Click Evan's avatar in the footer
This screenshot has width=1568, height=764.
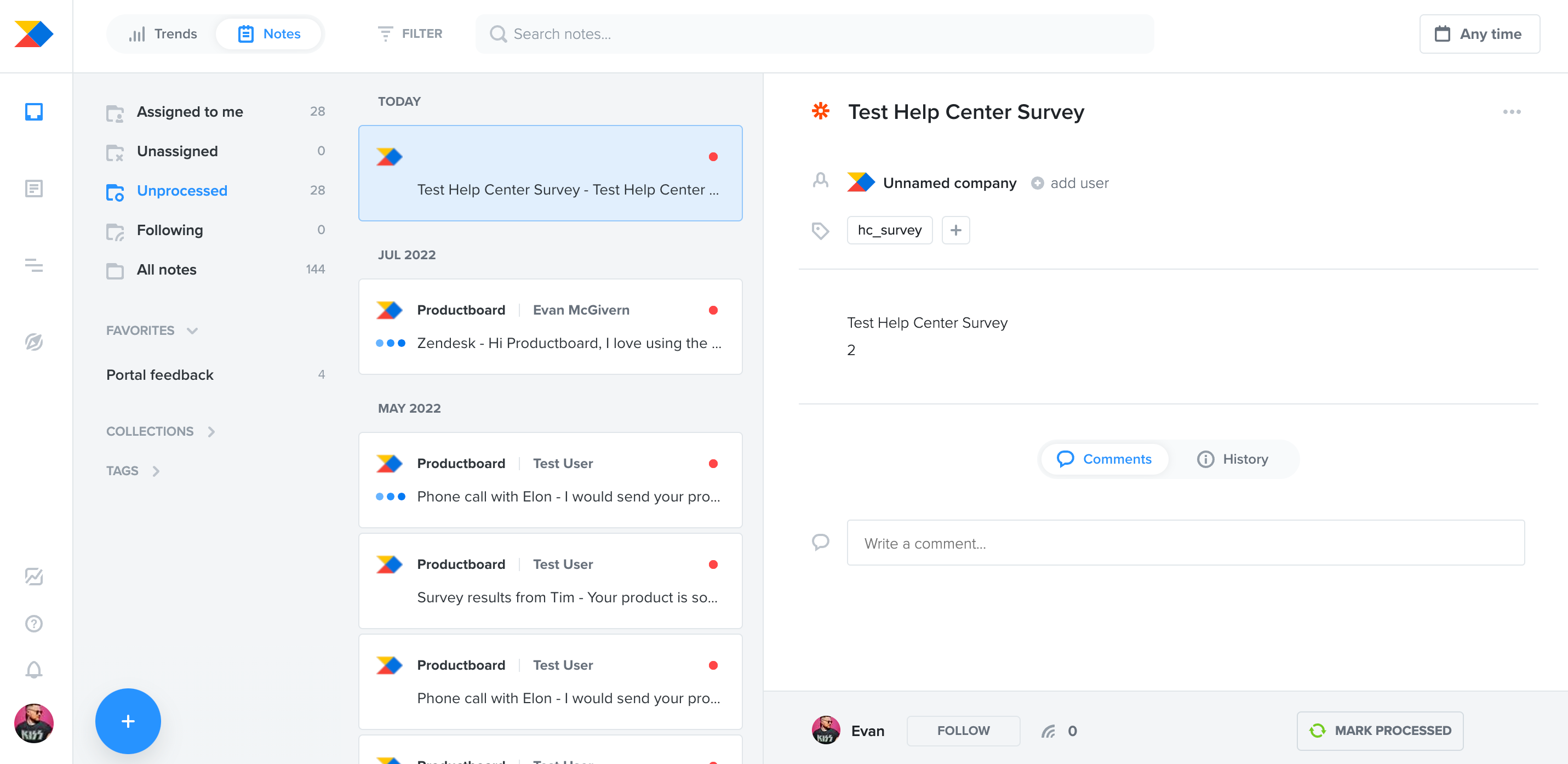coord(826,730)
